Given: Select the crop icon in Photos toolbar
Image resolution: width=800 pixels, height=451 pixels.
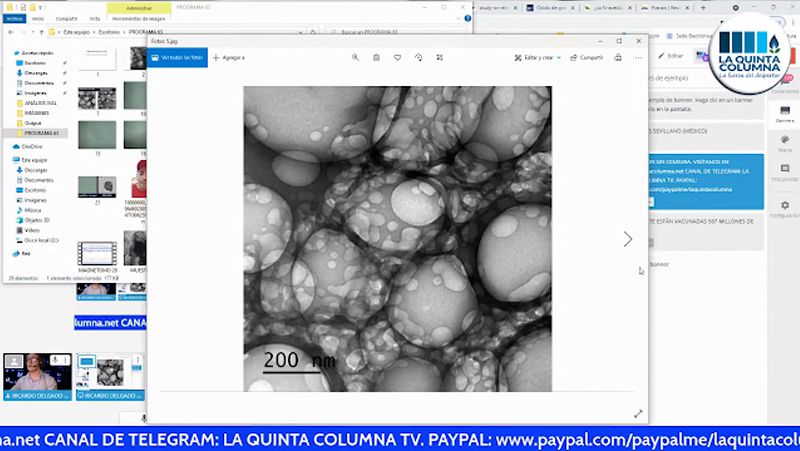Looking at the screenshot, I should click(439, 58).
